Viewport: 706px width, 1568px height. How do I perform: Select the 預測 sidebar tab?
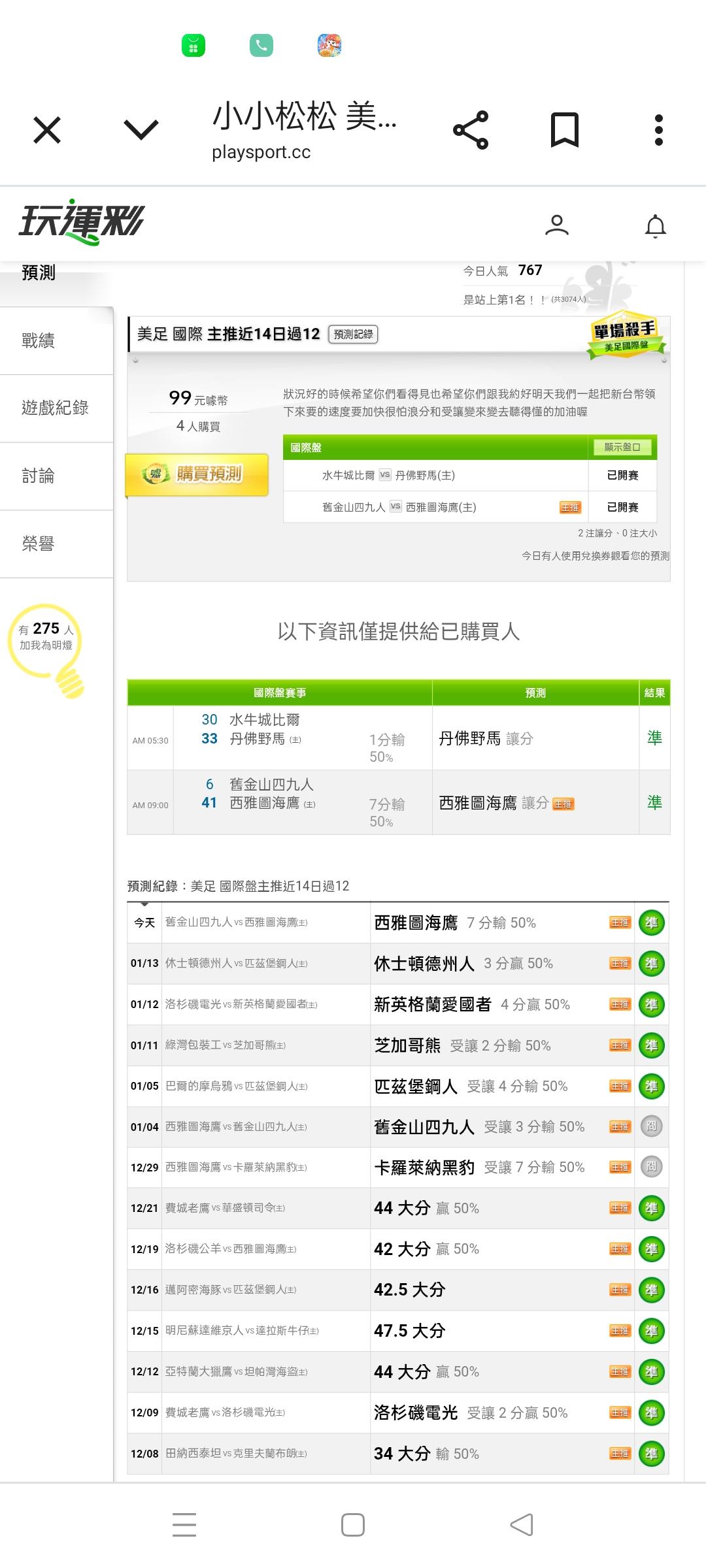click(39, 272)
